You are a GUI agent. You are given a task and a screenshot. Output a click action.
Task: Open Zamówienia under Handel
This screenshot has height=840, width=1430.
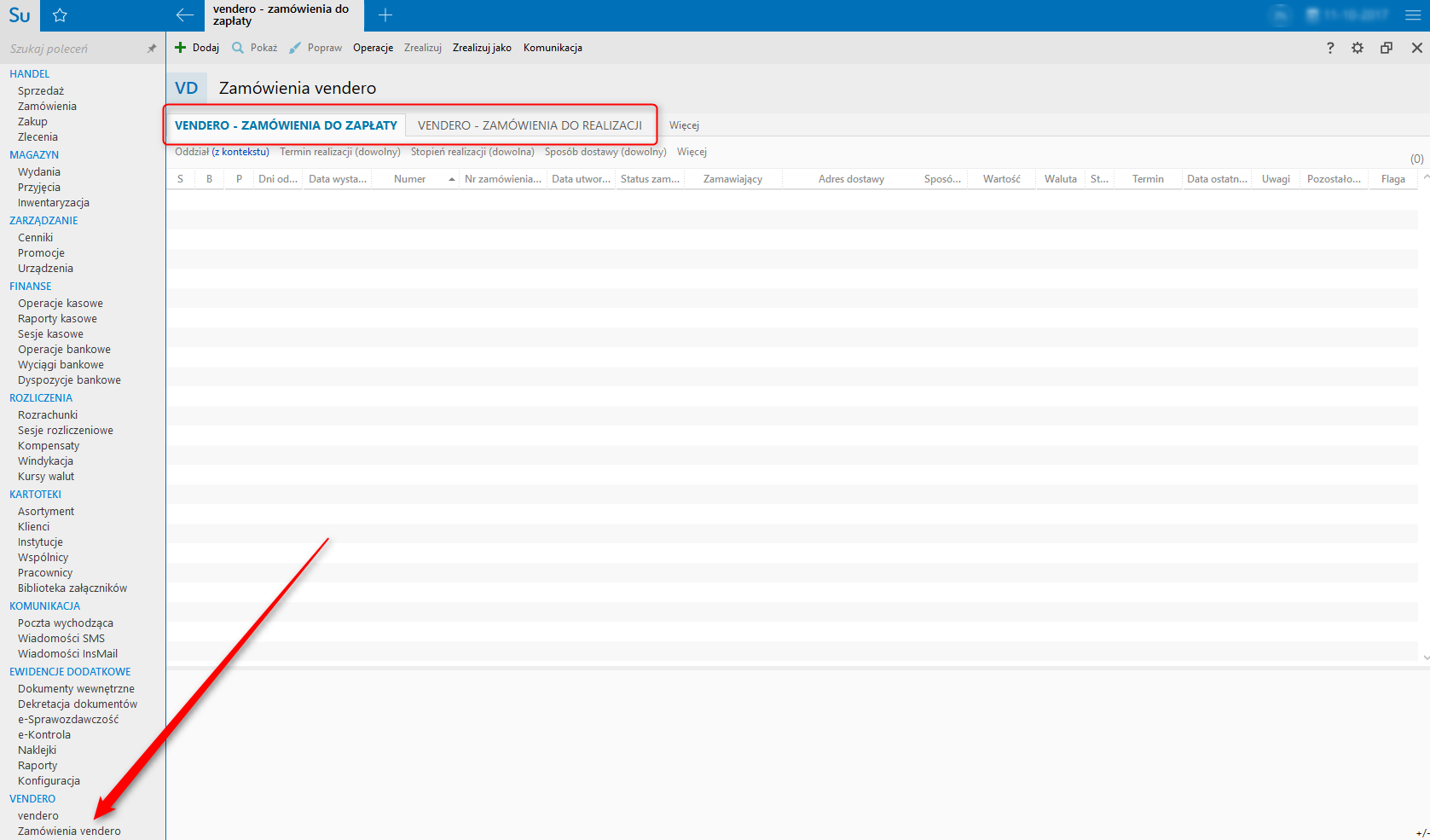(47, 107)
